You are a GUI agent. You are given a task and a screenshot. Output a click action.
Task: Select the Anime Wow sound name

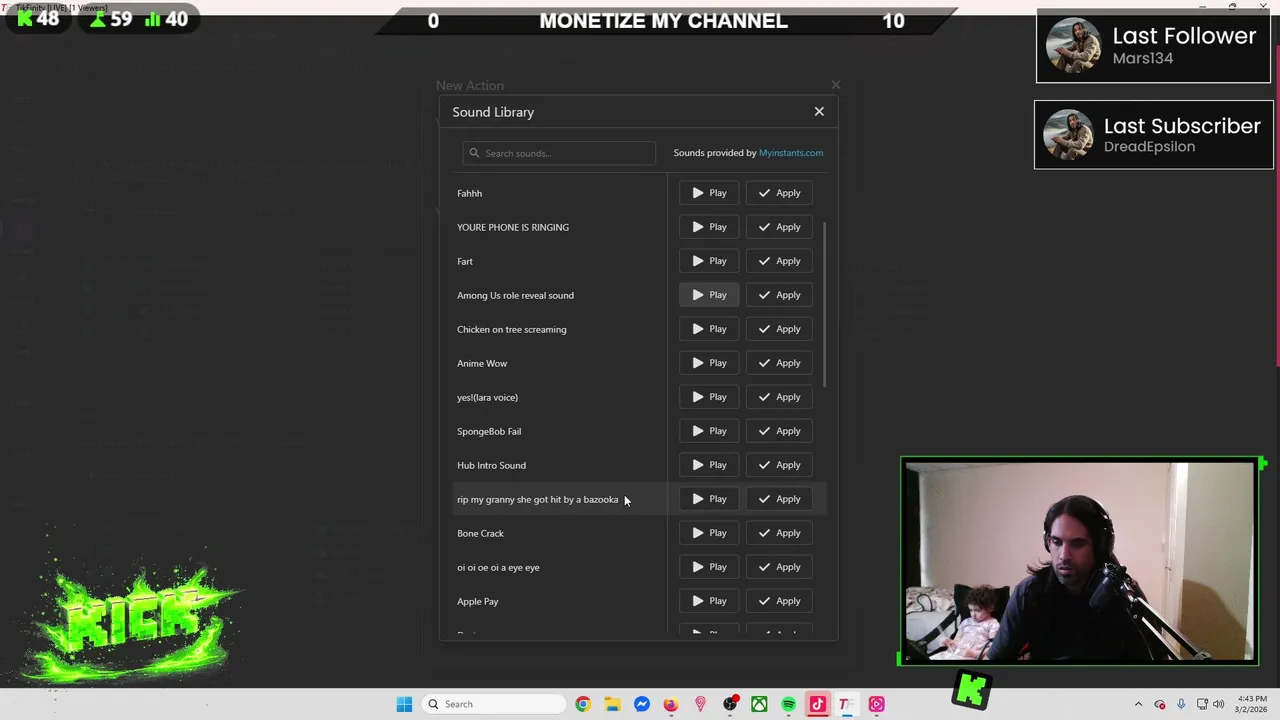pos(482,363)
